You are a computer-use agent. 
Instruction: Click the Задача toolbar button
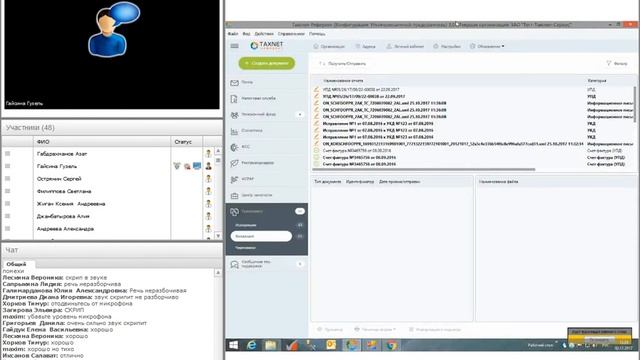point(365,47)
